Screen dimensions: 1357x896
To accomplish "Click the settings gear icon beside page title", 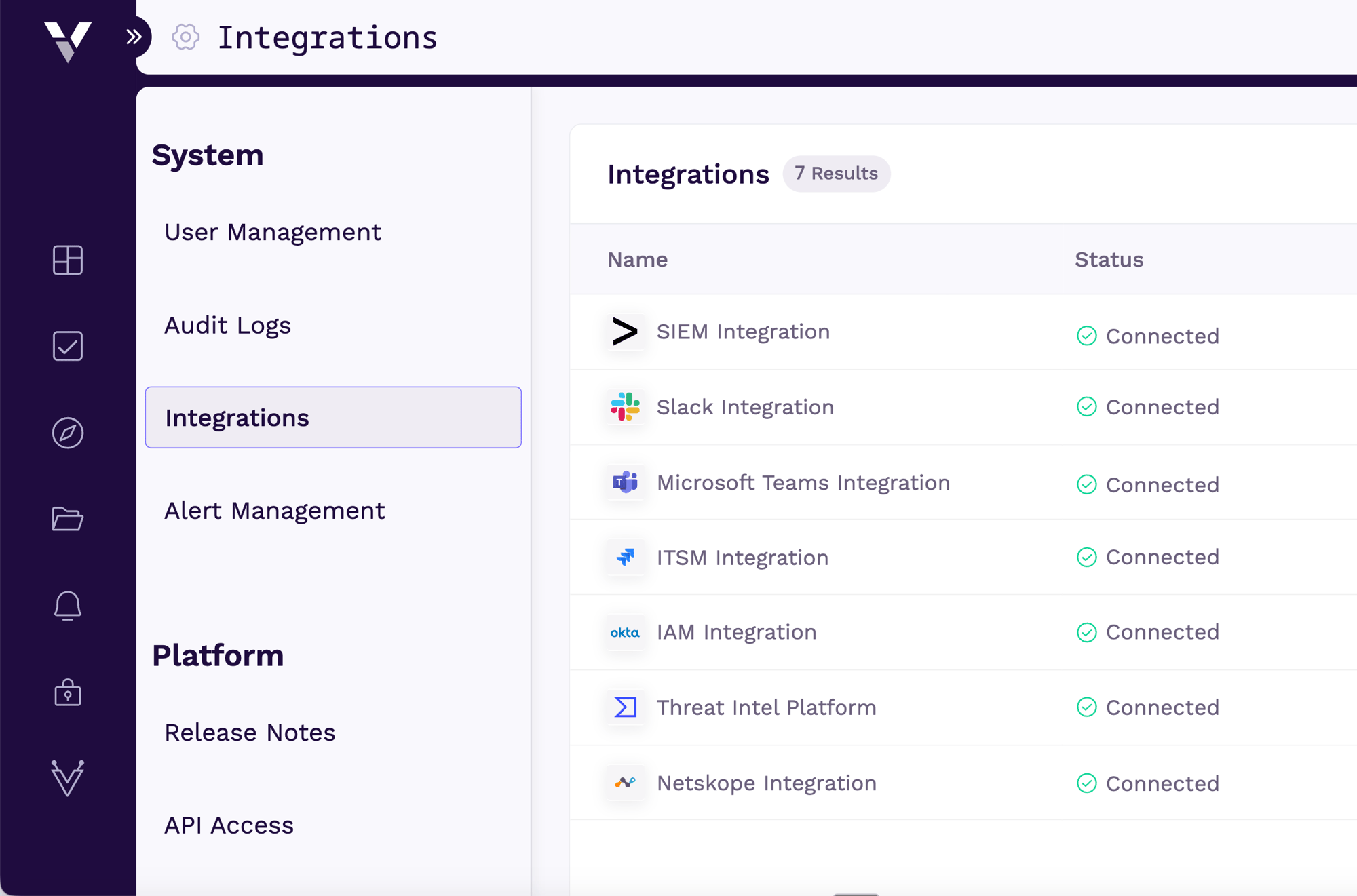I will [x=185, y=37].
